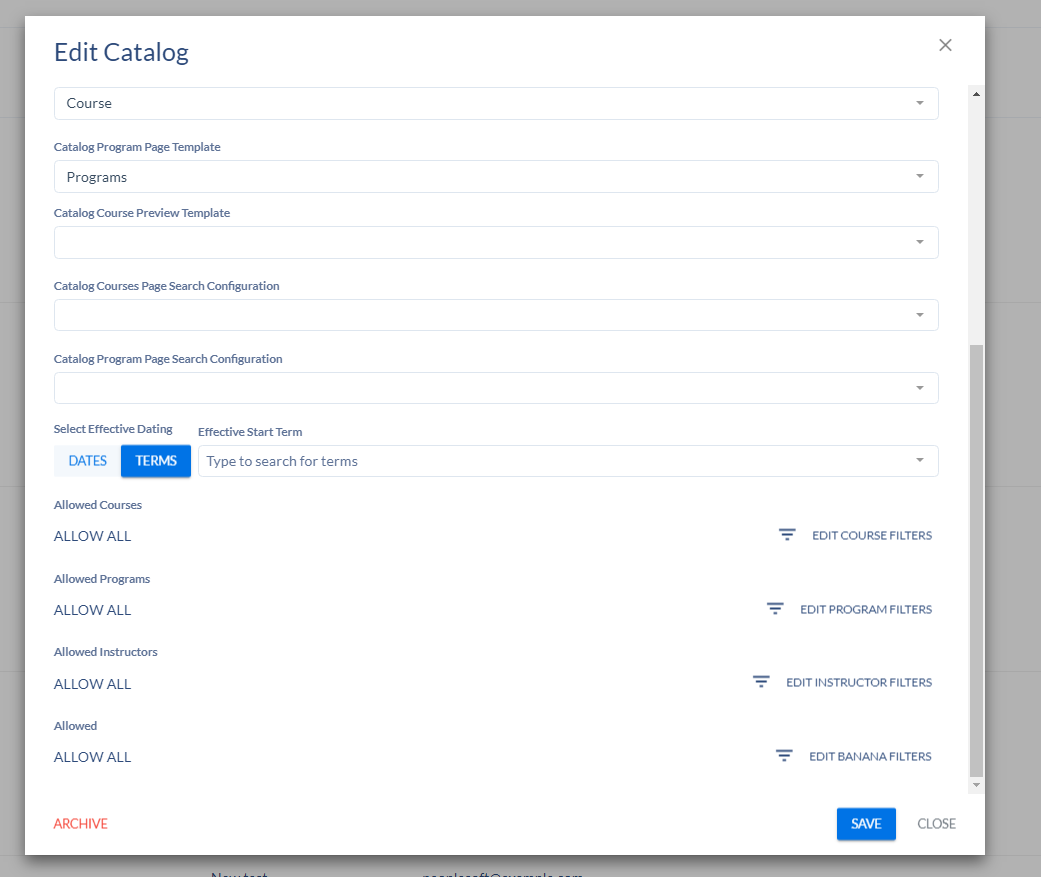Open Catalog Program Page Search Configuration dropdown
This screenshot has width=1041, height=877.
click(496, 388)
